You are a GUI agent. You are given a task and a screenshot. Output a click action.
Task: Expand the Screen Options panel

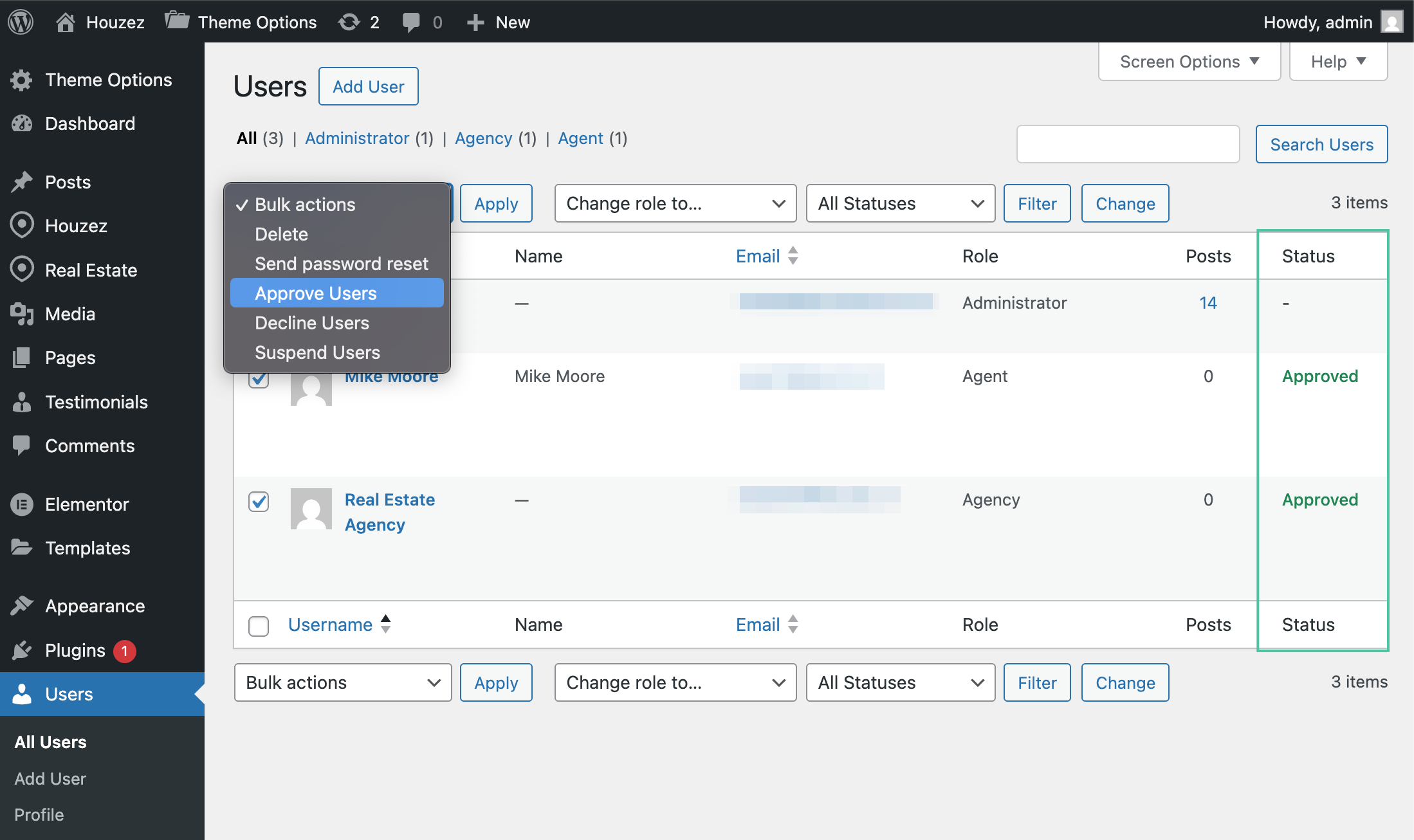click(1188, 61)
